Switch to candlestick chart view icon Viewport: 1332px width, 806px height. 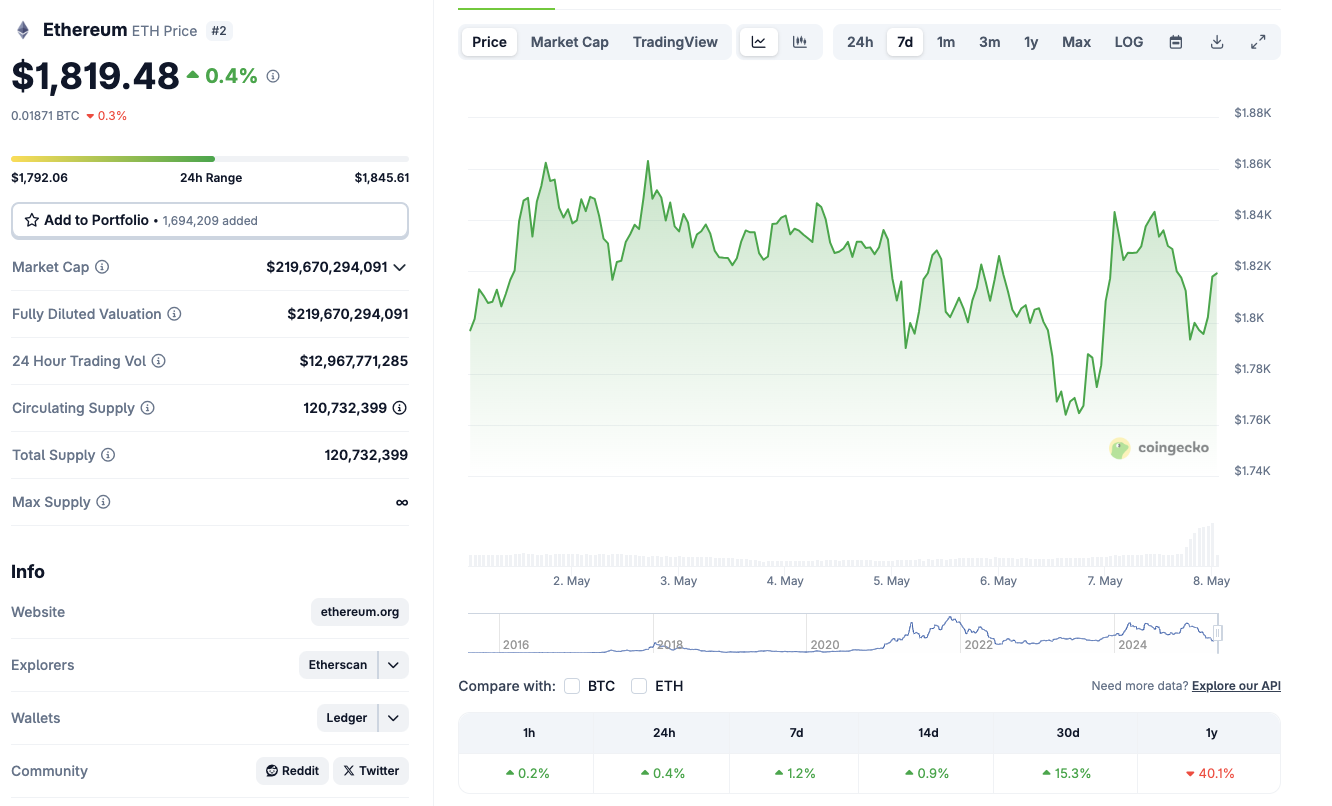click(800, 42)
